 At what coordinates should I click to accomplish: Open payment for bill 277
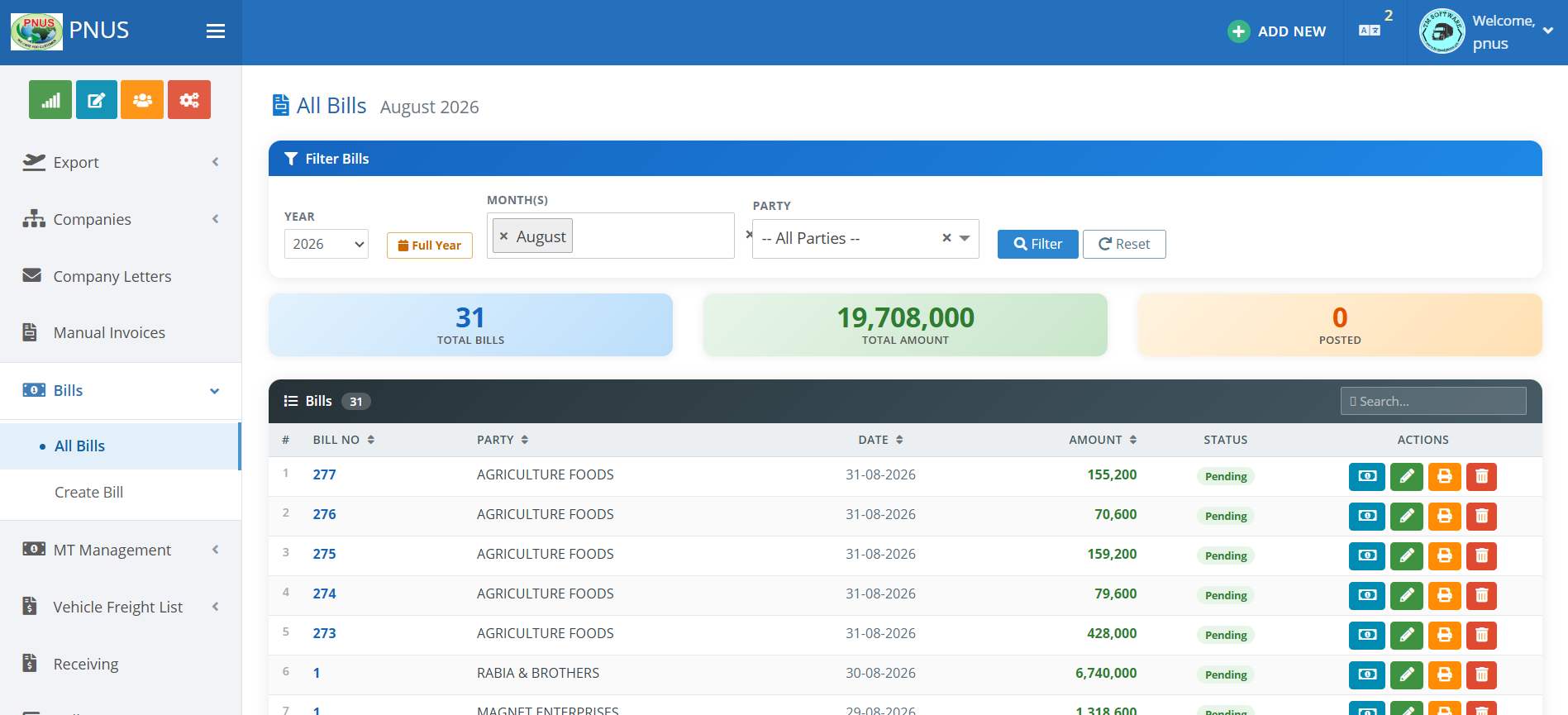coord(1367,476)
